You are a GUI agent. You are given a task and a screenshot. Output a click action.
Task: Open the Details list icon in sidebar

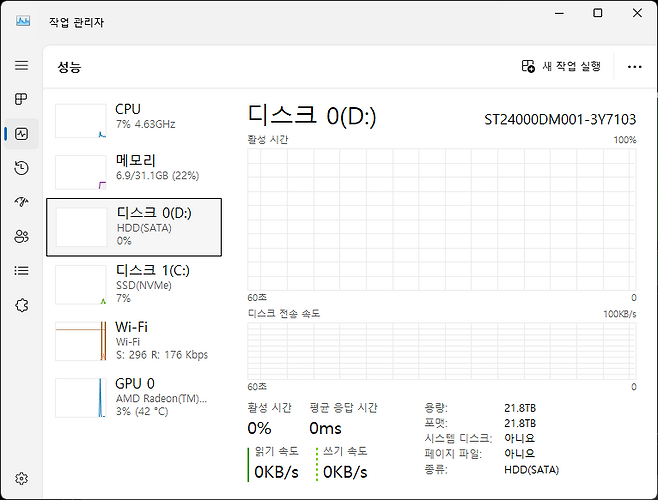pos(21,270)
